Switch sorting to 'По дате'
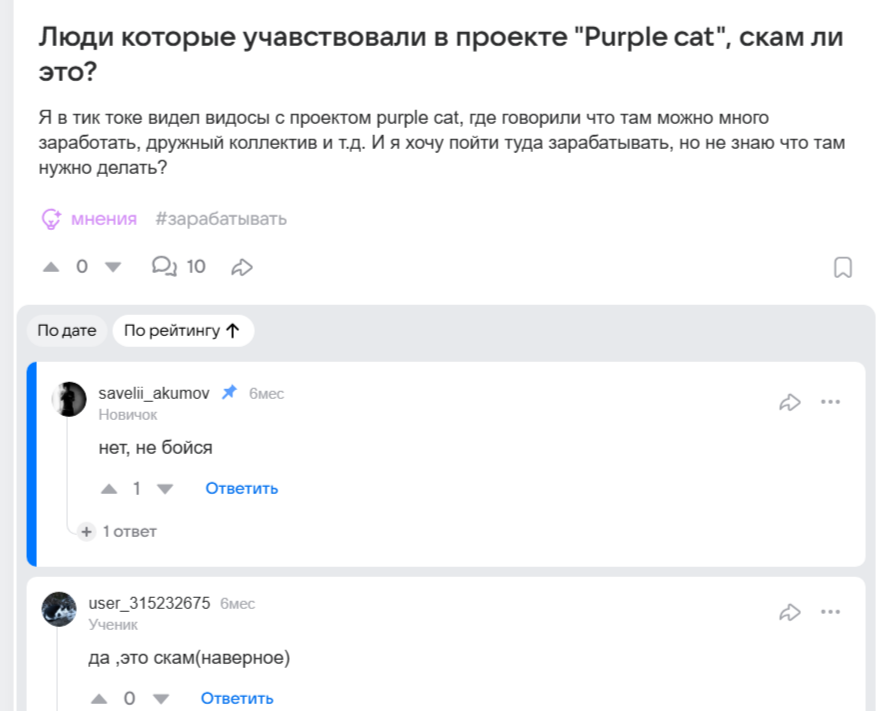Screen dimensions: 877x711 [67, 329]
